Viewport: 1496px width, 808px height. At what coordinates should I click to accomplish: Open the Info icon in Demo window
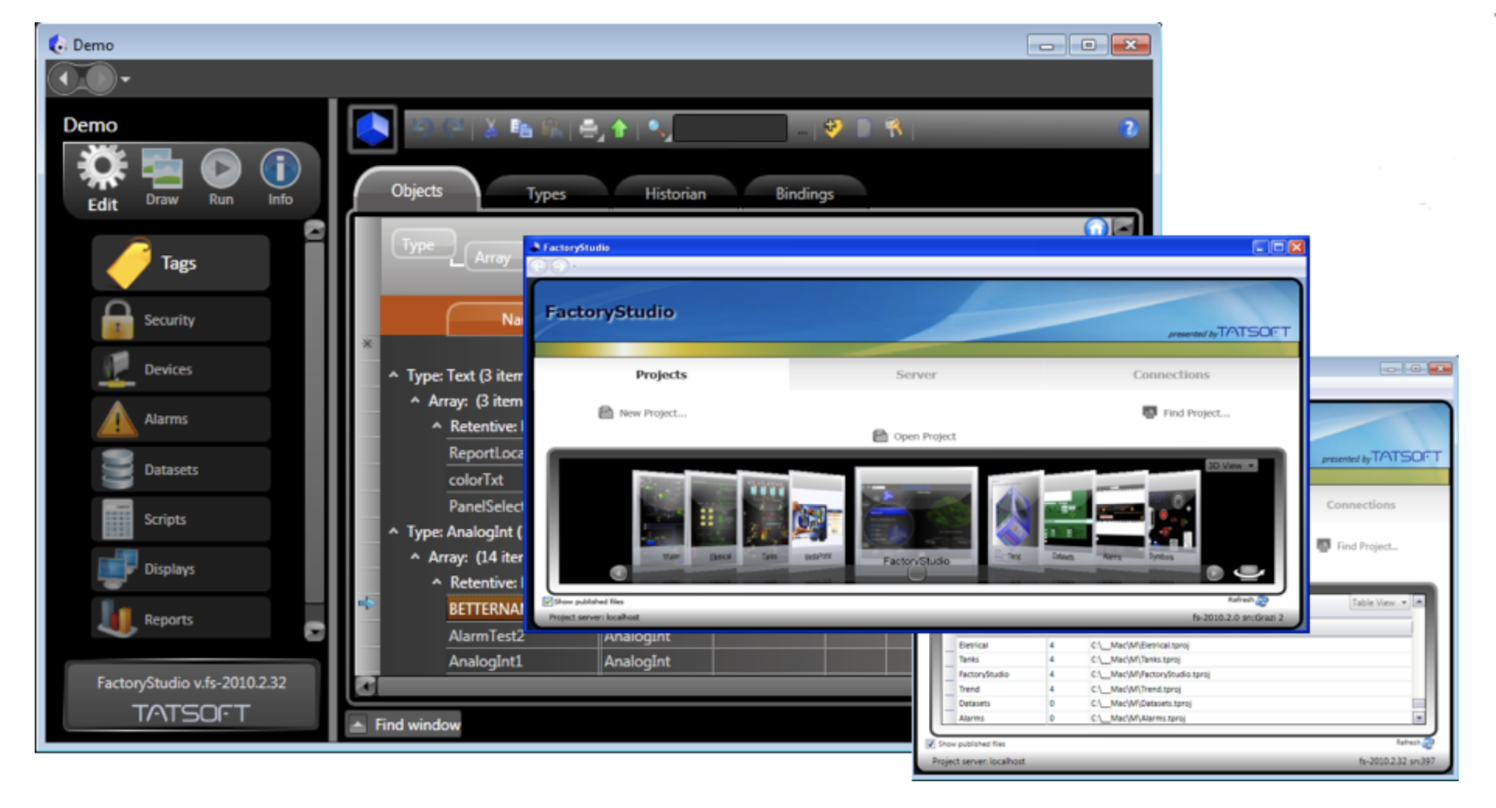coord(280,177)
